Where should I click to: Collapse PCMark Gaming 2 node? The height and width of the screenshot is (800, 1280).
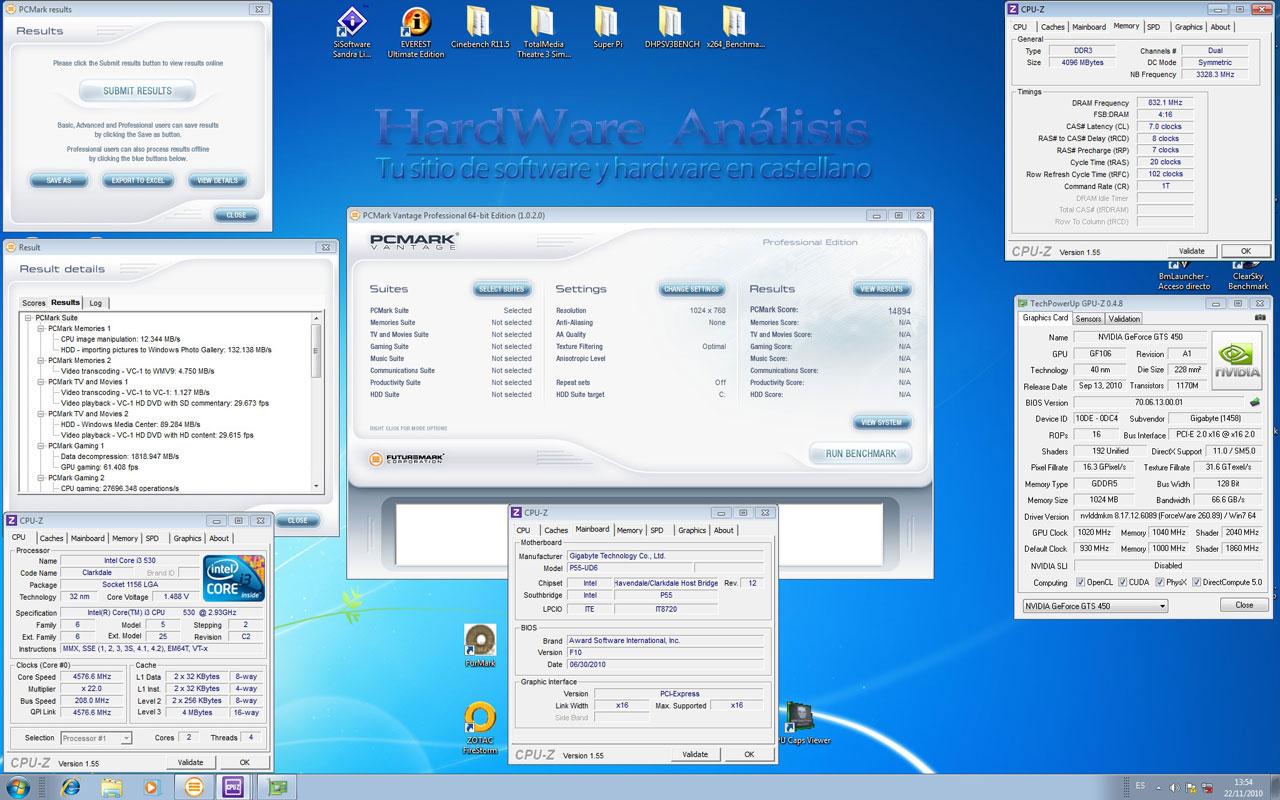click(41, 478)
